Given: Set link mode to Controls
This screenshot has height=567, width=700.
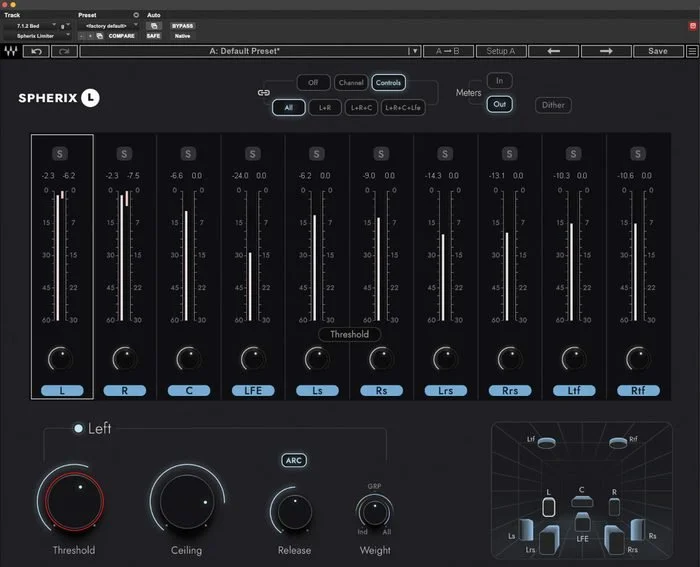Looking at the screenshot, I should [x=388, y=83].
